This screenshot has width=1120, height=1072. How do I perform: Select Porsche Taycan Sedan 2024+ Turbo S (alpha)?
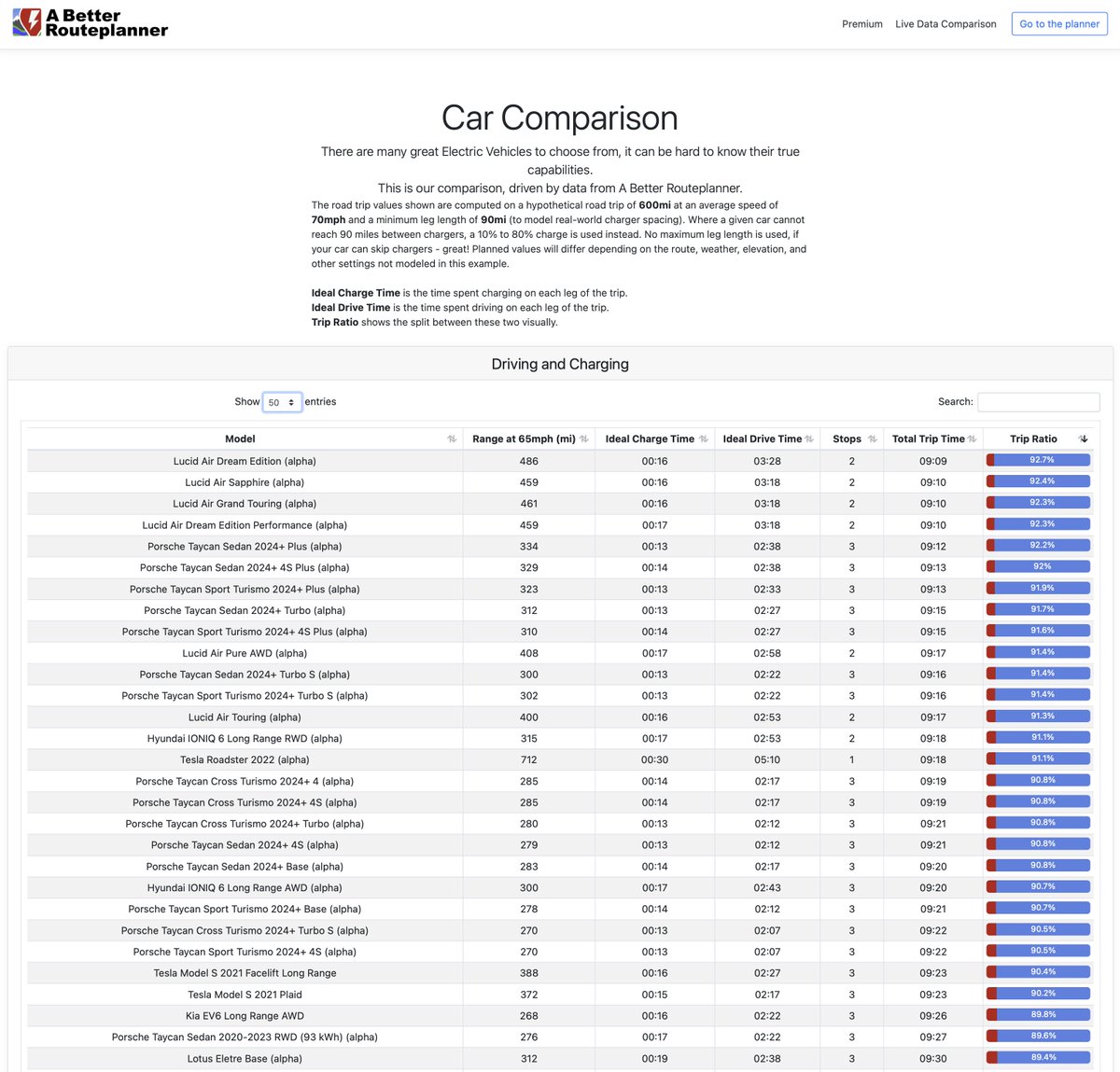560,675
